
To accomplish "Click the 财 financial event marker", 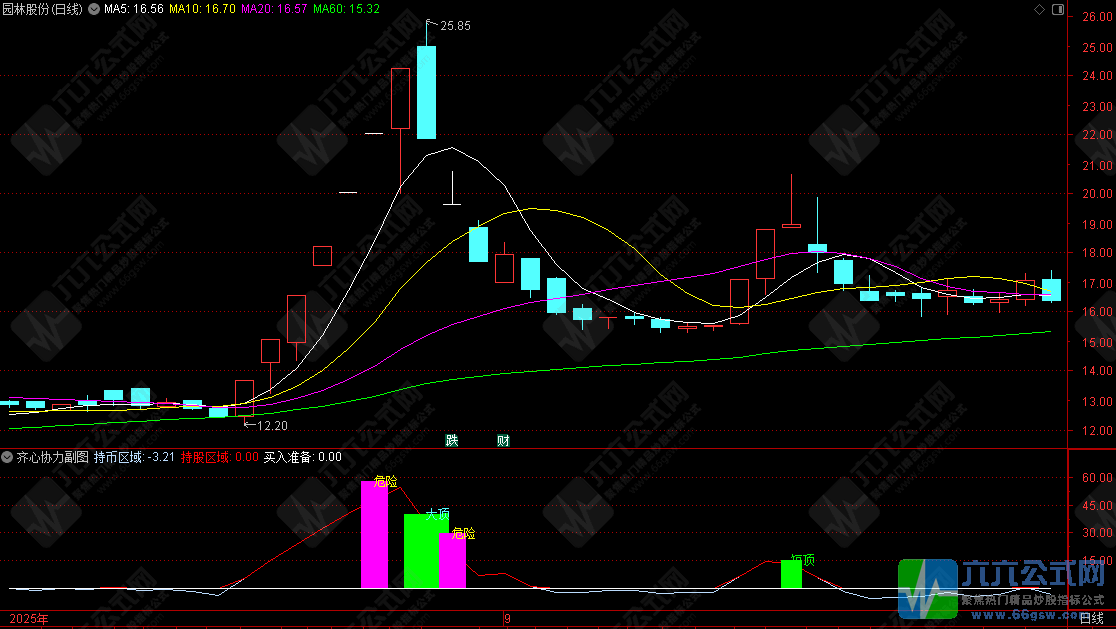I will [x=503, y=440].
